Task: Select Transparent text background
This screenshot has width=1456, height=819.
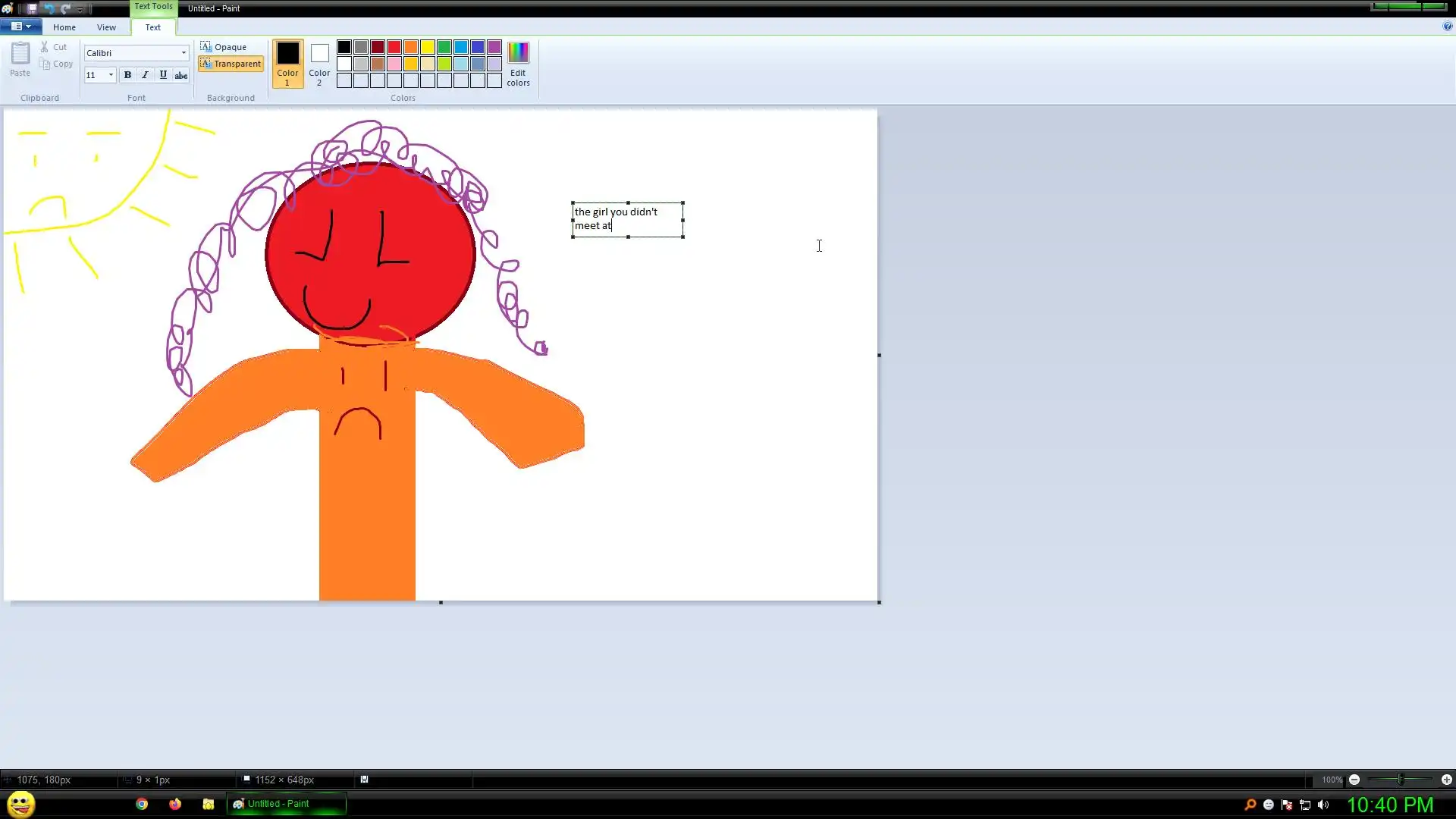Action: 231,64
